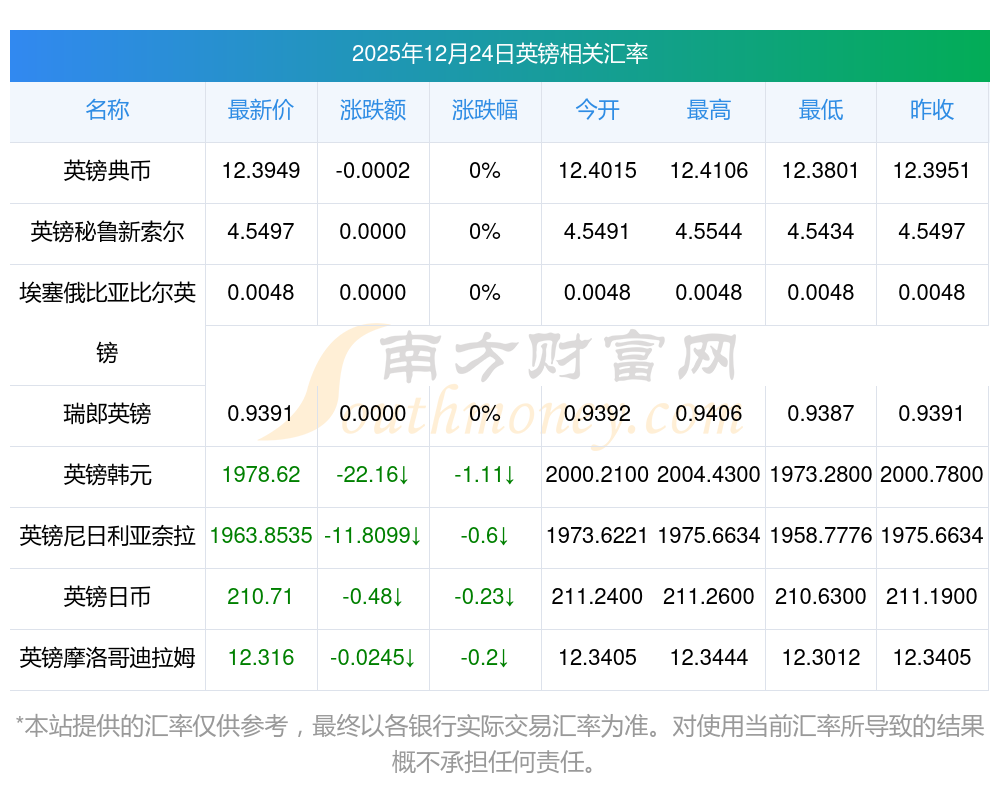Click the low value 1973.2800
This screenshot has width=1000, height=793.
821,475
